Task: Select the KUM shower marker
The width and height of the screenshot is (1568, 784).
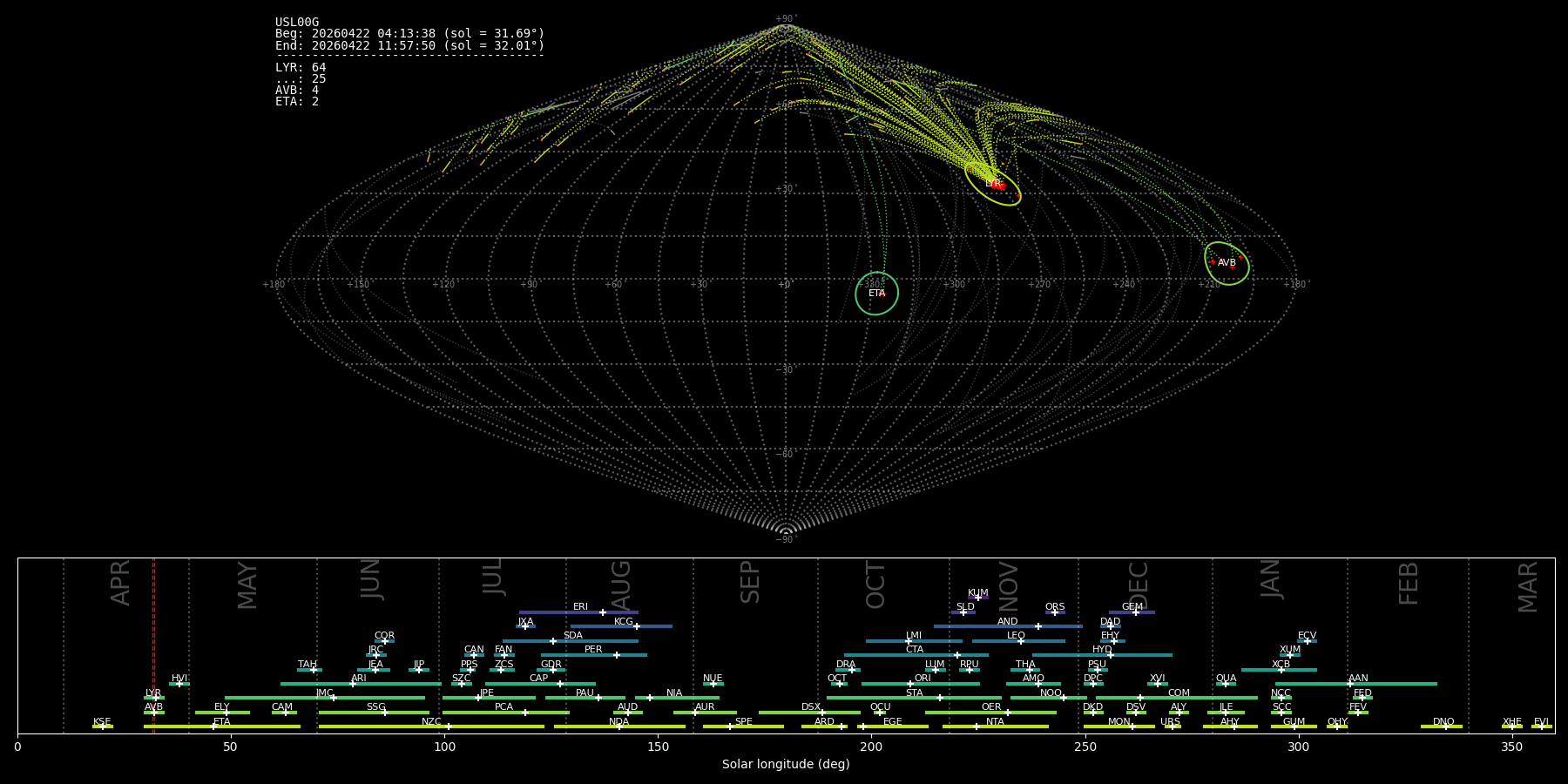Action: click(977, 598)
